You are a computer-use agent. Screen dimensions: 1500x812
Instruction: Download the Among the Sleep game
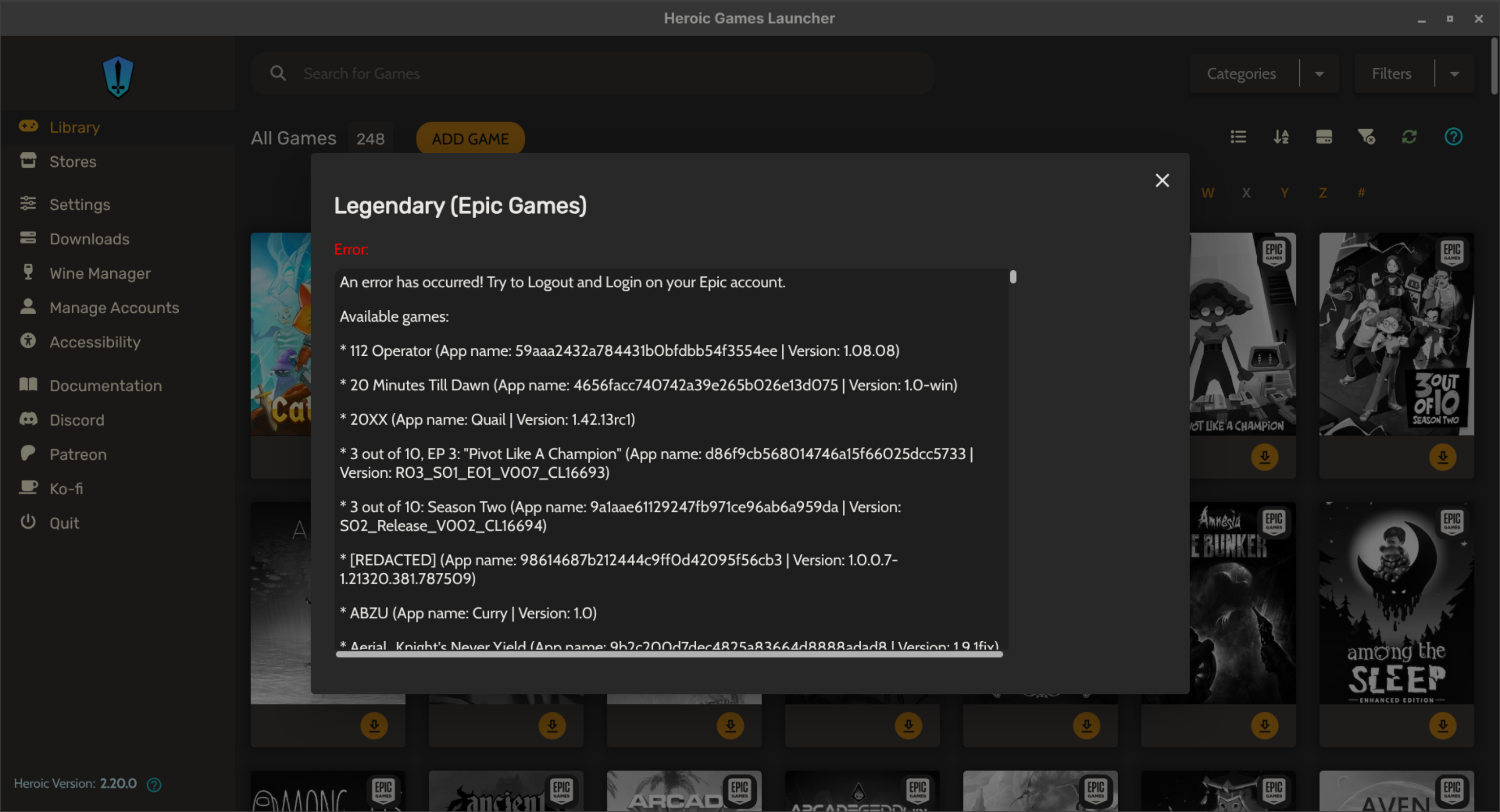[x=1442, y=725]
